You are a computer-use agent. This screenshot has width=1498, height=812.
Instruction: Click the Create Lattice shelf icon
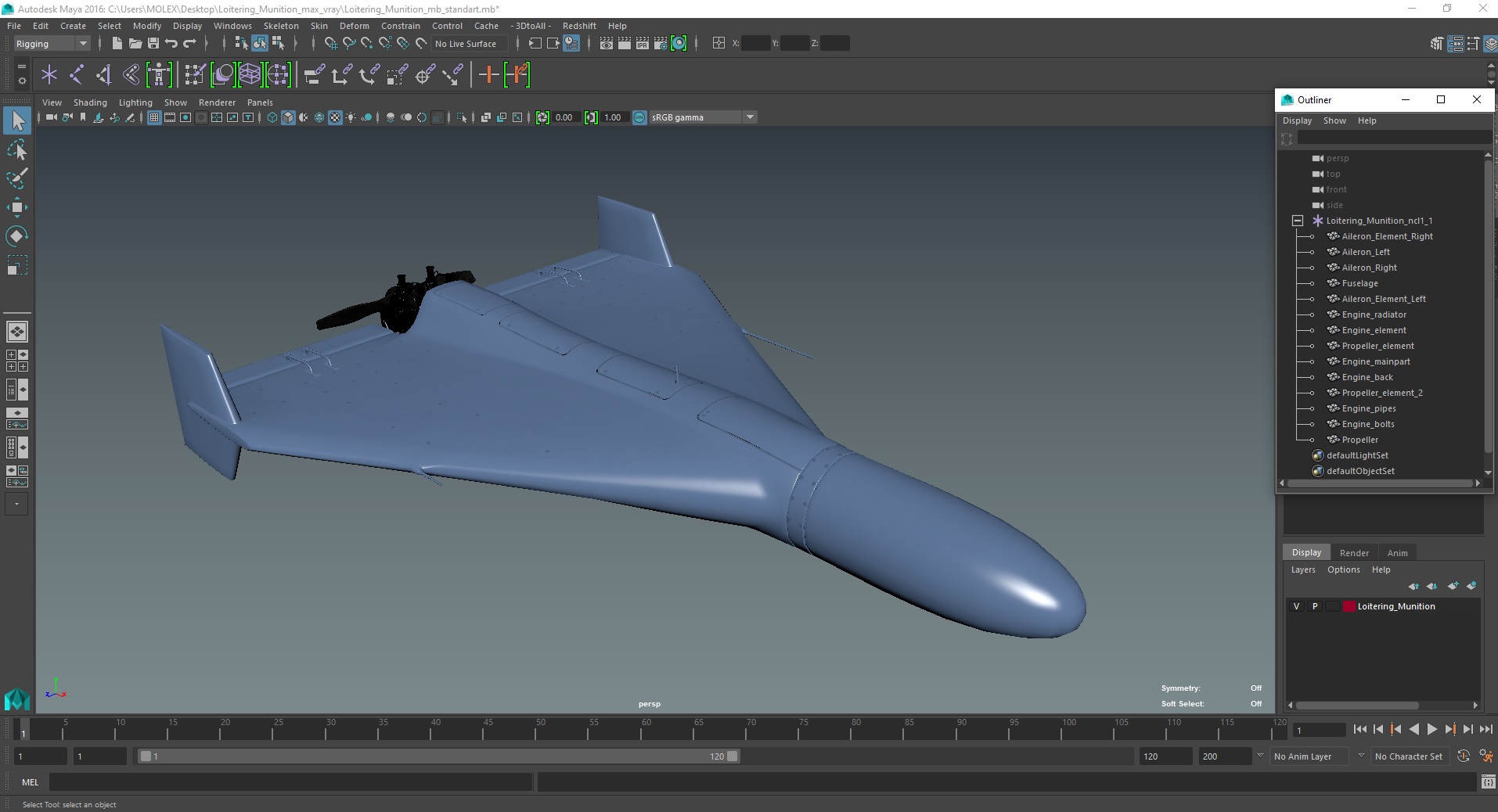coord(250,75)
